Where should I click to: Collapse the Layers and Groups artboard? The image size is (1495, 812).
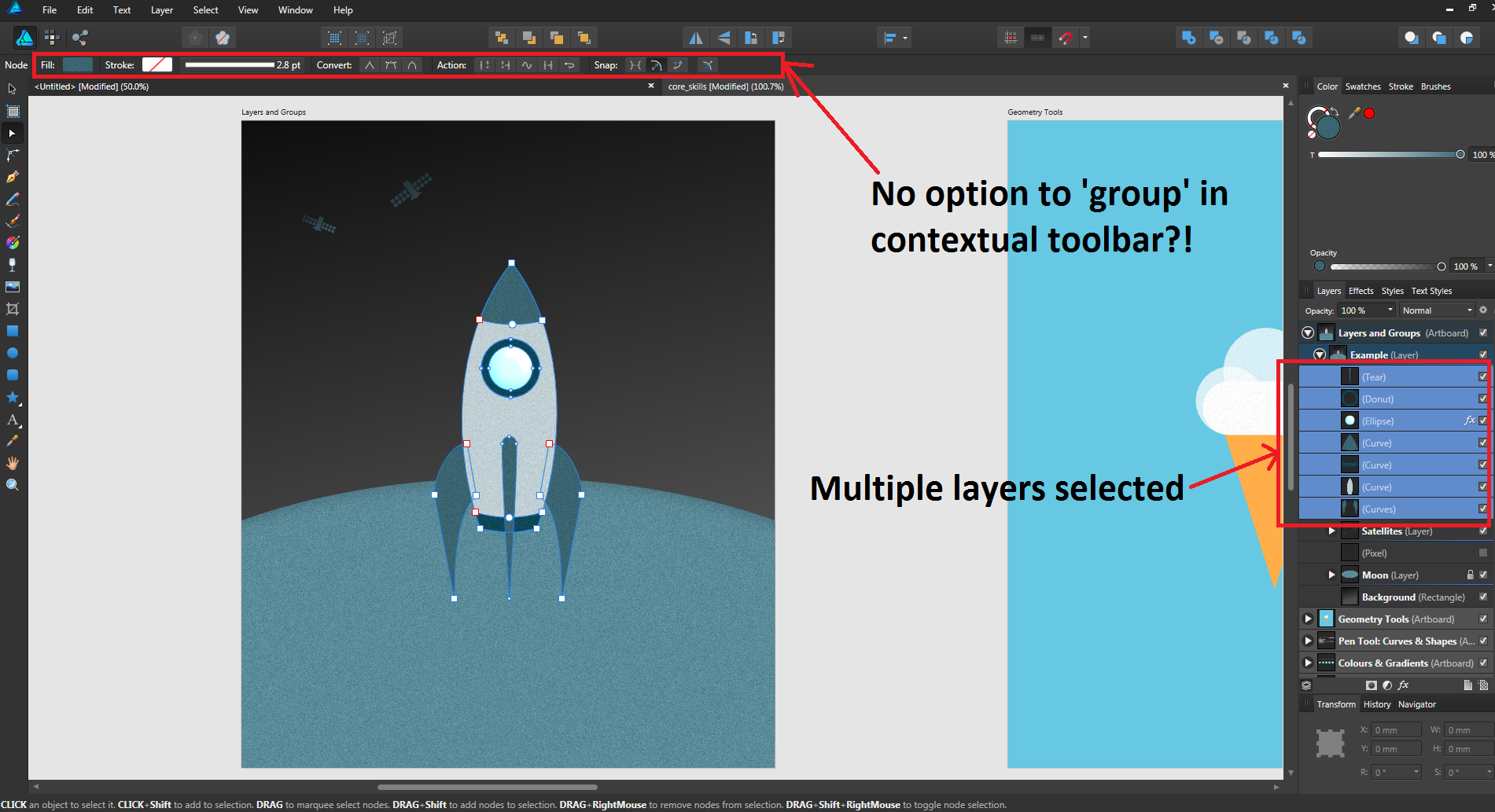(x=1308, y=333)
